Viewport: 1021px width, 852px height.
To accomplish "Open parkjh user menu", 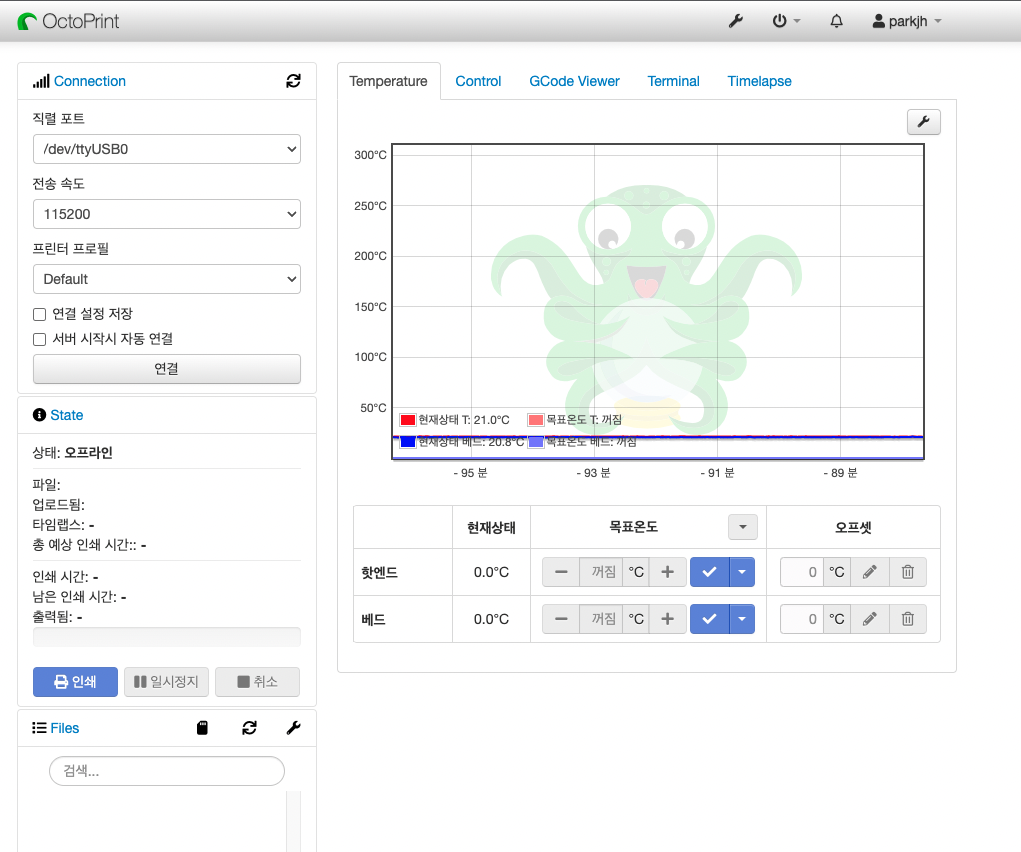I will click(907, 21).
